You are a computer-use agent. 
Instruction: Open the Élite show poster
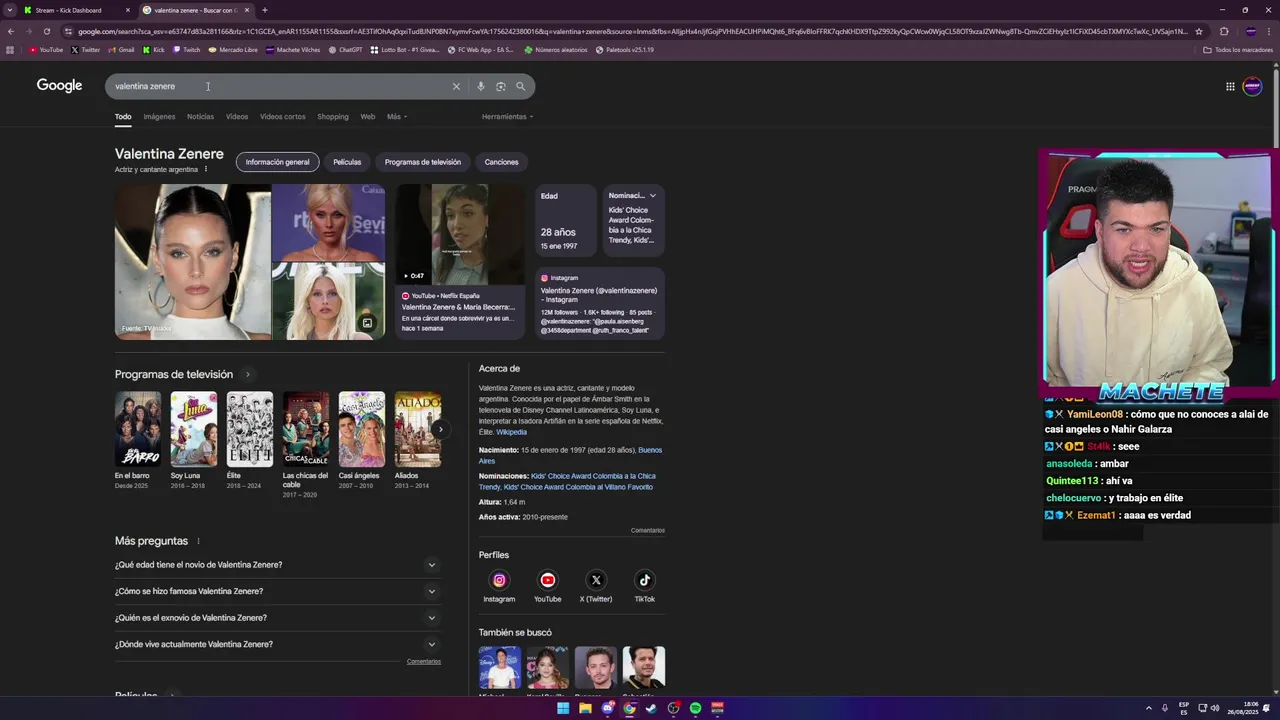click(x=249, y=429)
